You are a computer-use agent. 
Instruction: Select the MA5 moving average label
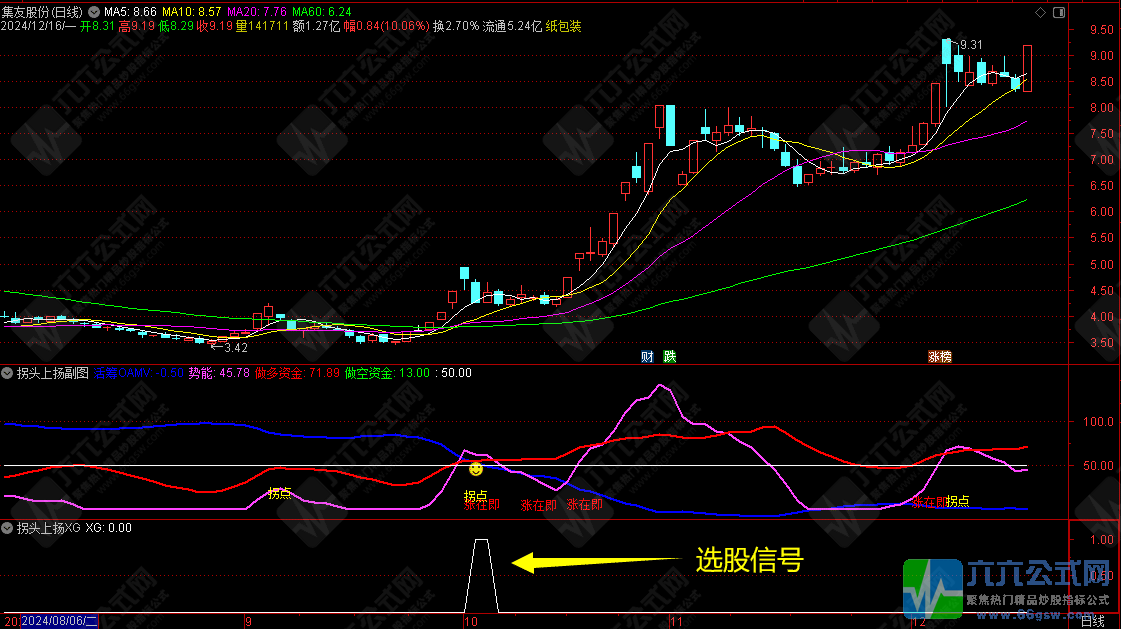point(132,11)
